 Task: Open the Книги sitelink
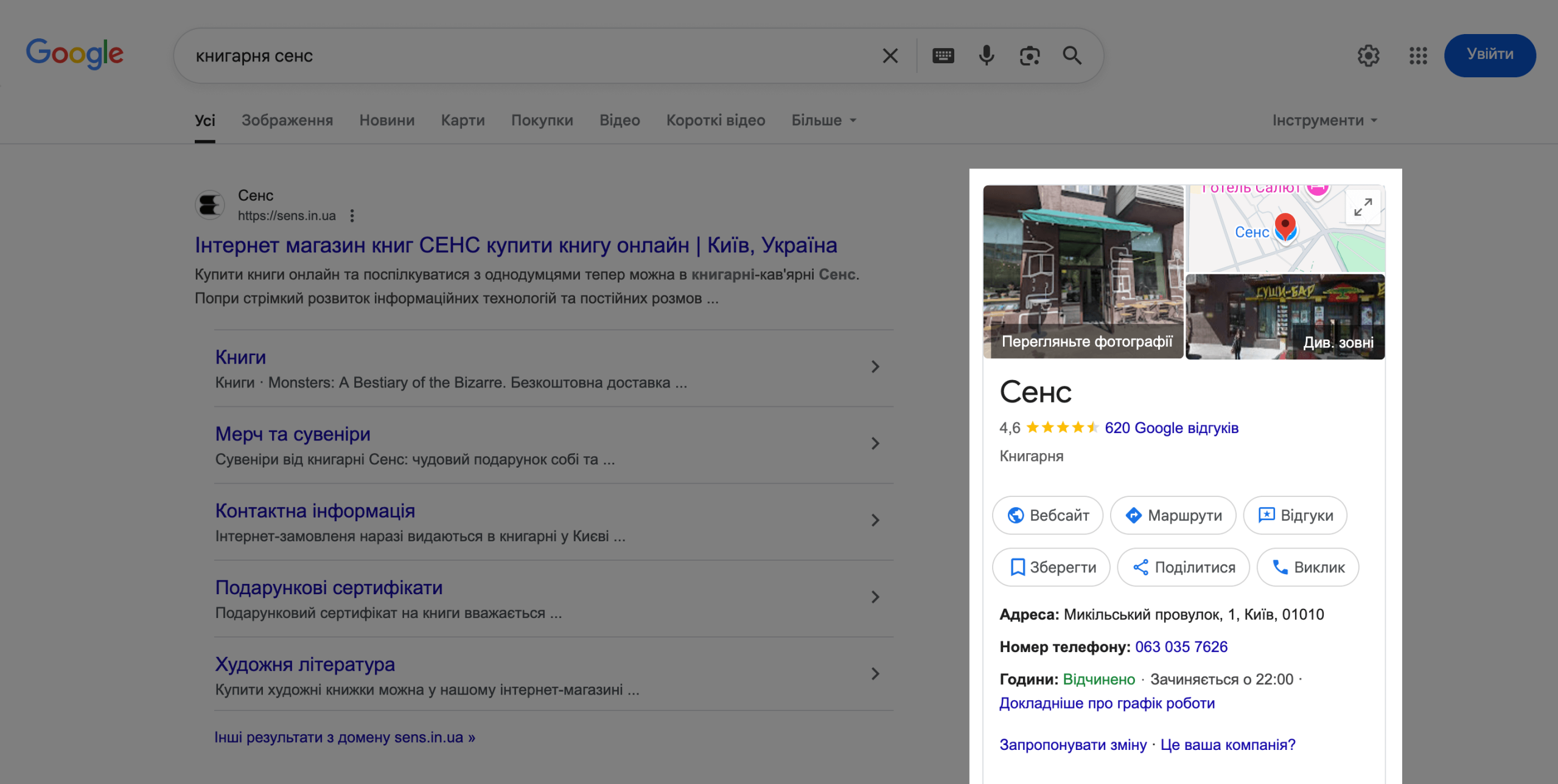tap(241, 357)
